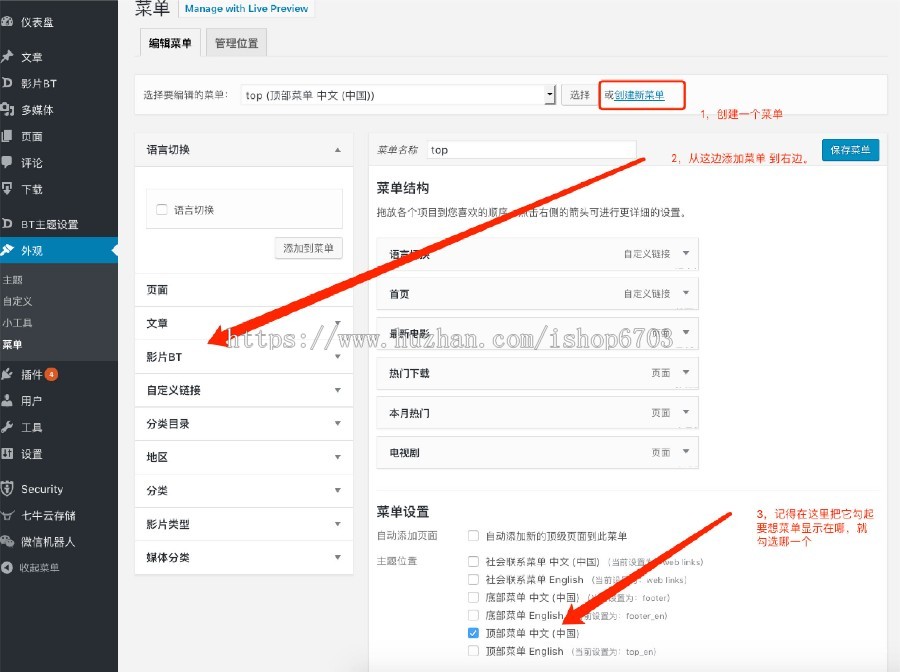Click the 文章 pin icon in sidebar
Viewport: 900px width, 672px height.
coord(7,56)
